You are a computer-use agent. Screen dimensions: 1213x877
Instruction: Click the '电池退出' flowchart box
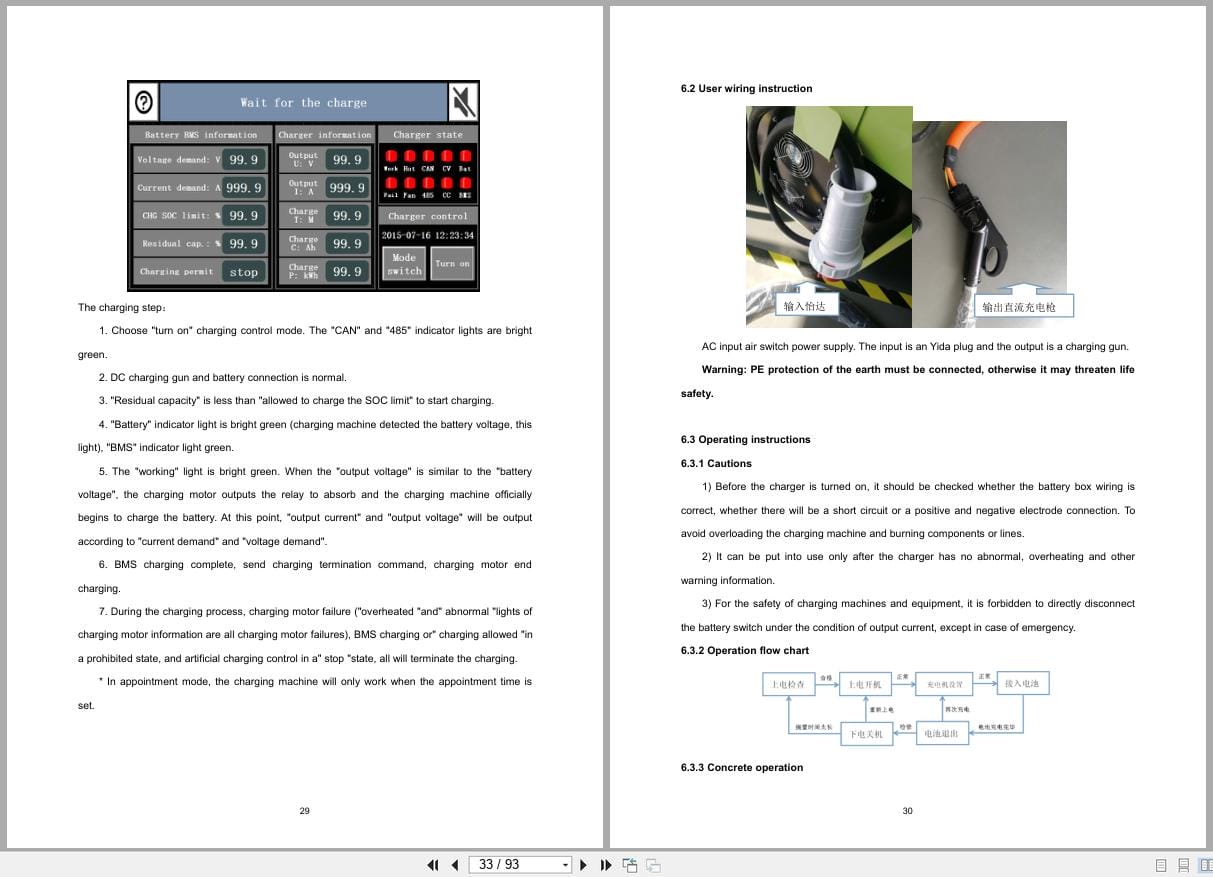pyautogui.click(x=941, y=734)
